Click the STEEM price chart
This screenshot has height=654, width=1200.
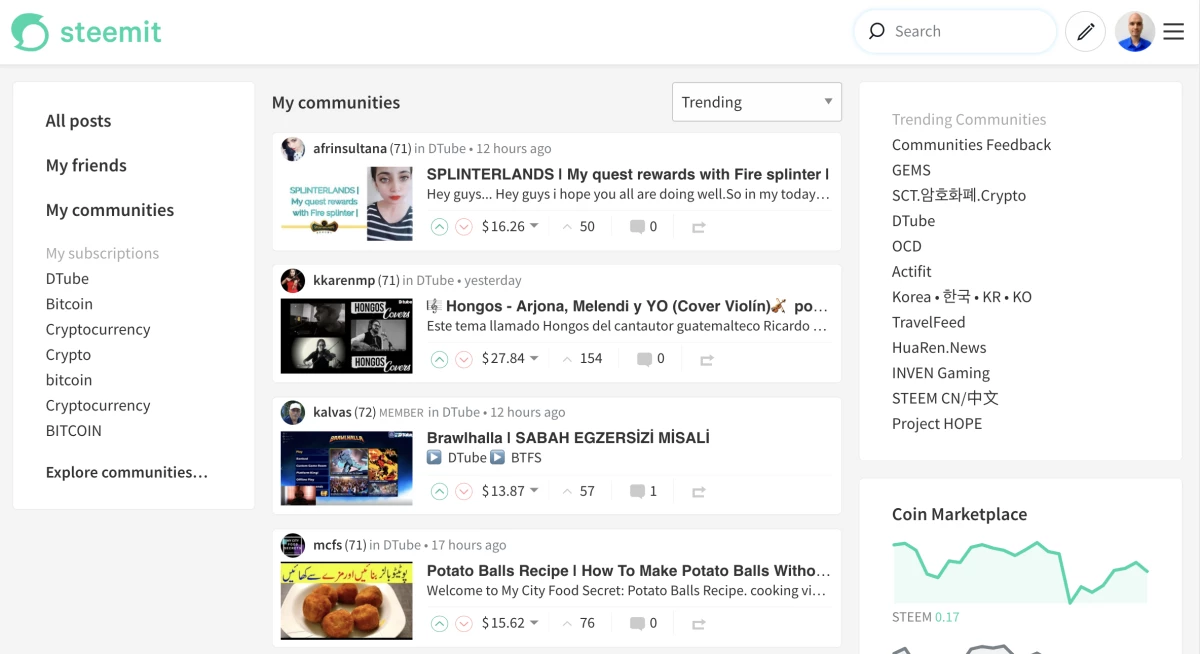click(x=1019, y=573)
